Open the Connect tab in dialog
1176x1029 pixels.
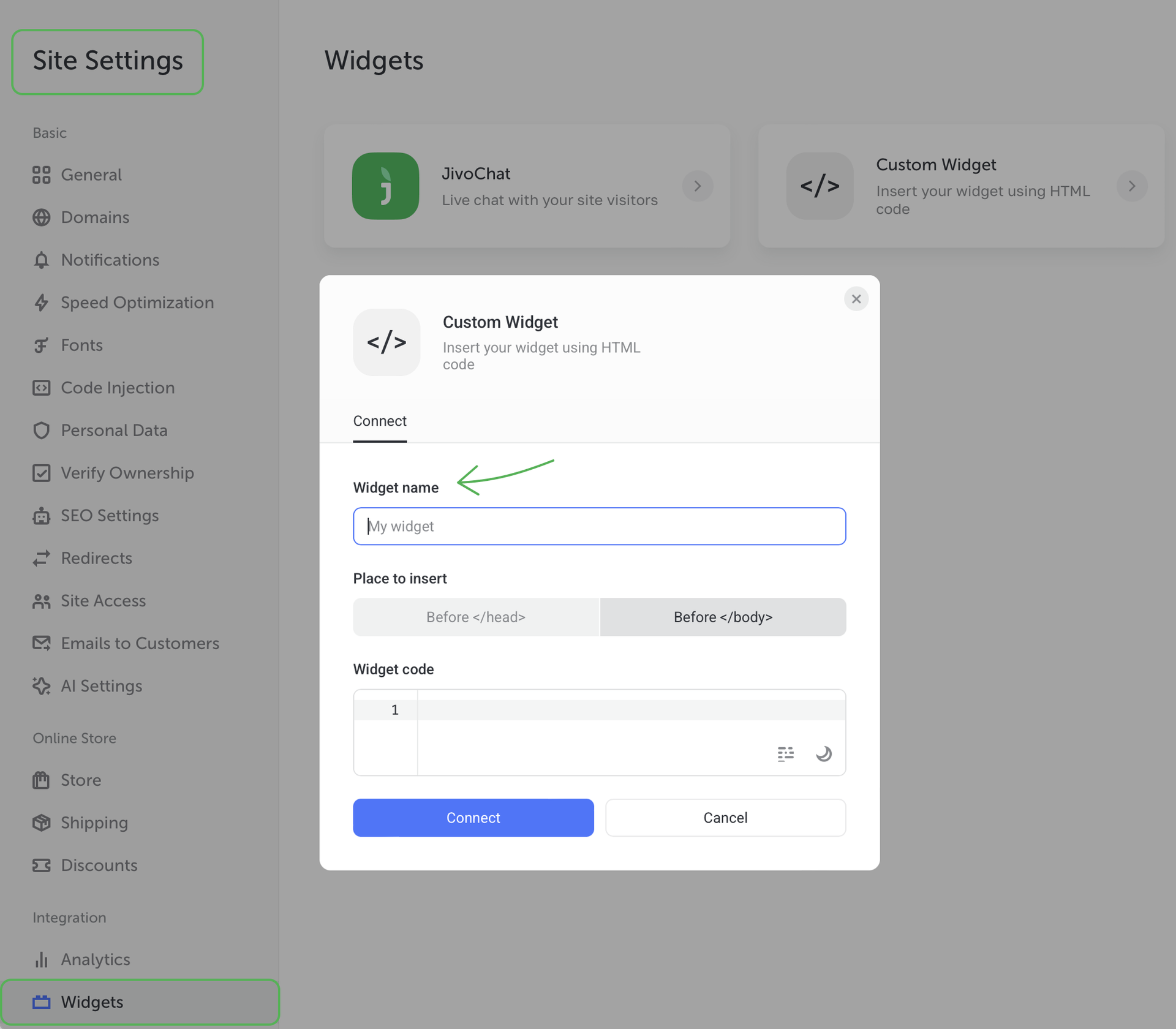tap(380, 421)
